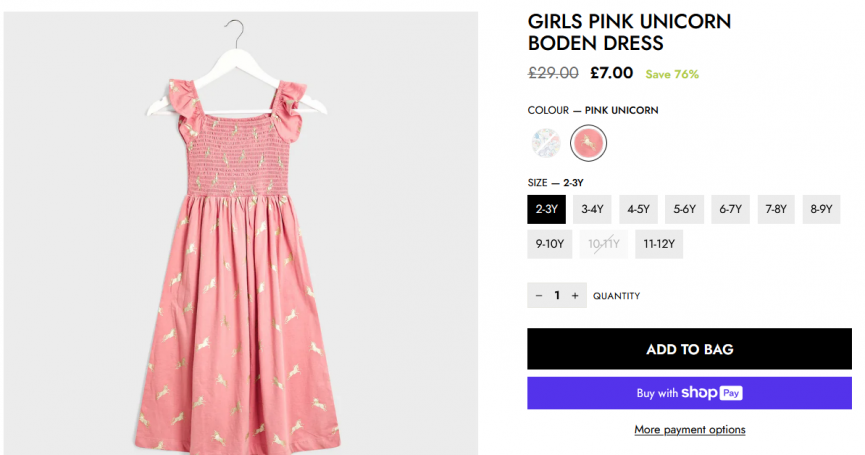
Task: Pick the 7-8Y size option
Action: (775, 209)
